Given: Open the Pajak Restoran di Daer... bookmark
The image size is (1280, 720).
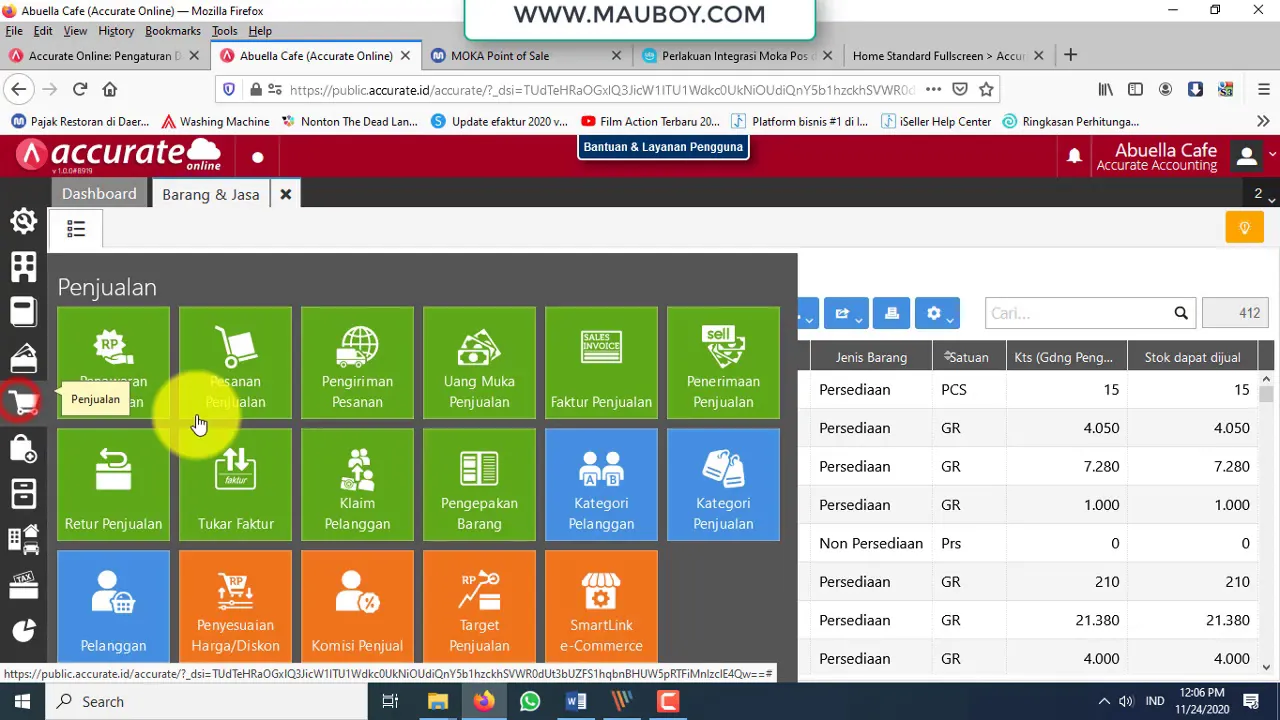Looking at the screenshot, I should [x=80, y=122].
